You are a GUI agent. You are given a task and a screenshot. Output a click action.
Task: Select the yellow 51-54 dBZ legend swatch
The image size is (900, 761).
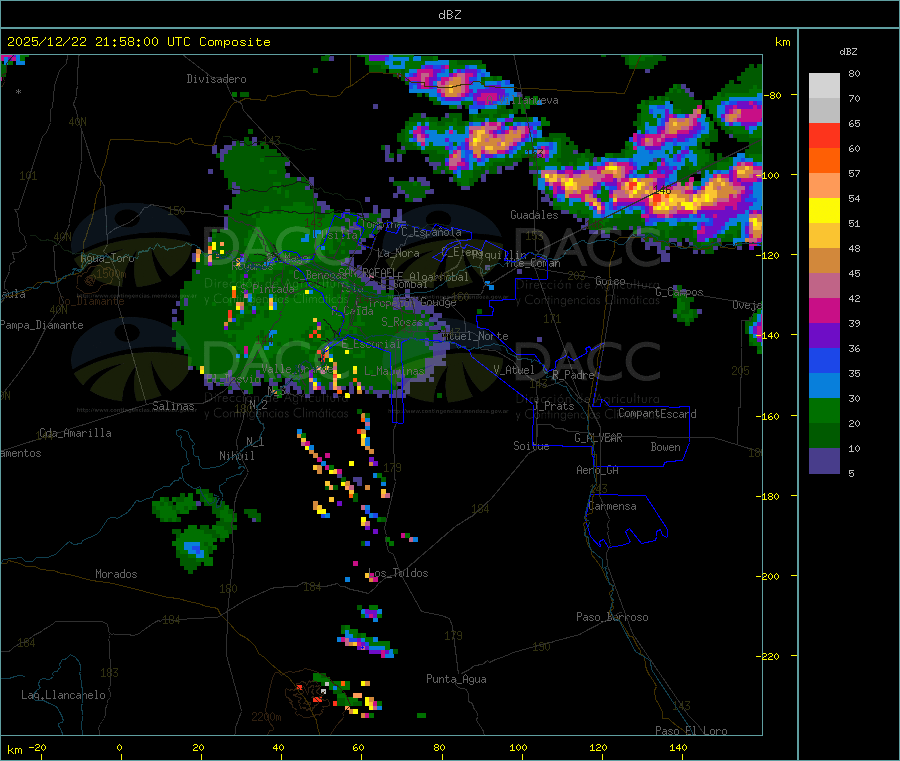coord(824,211)
